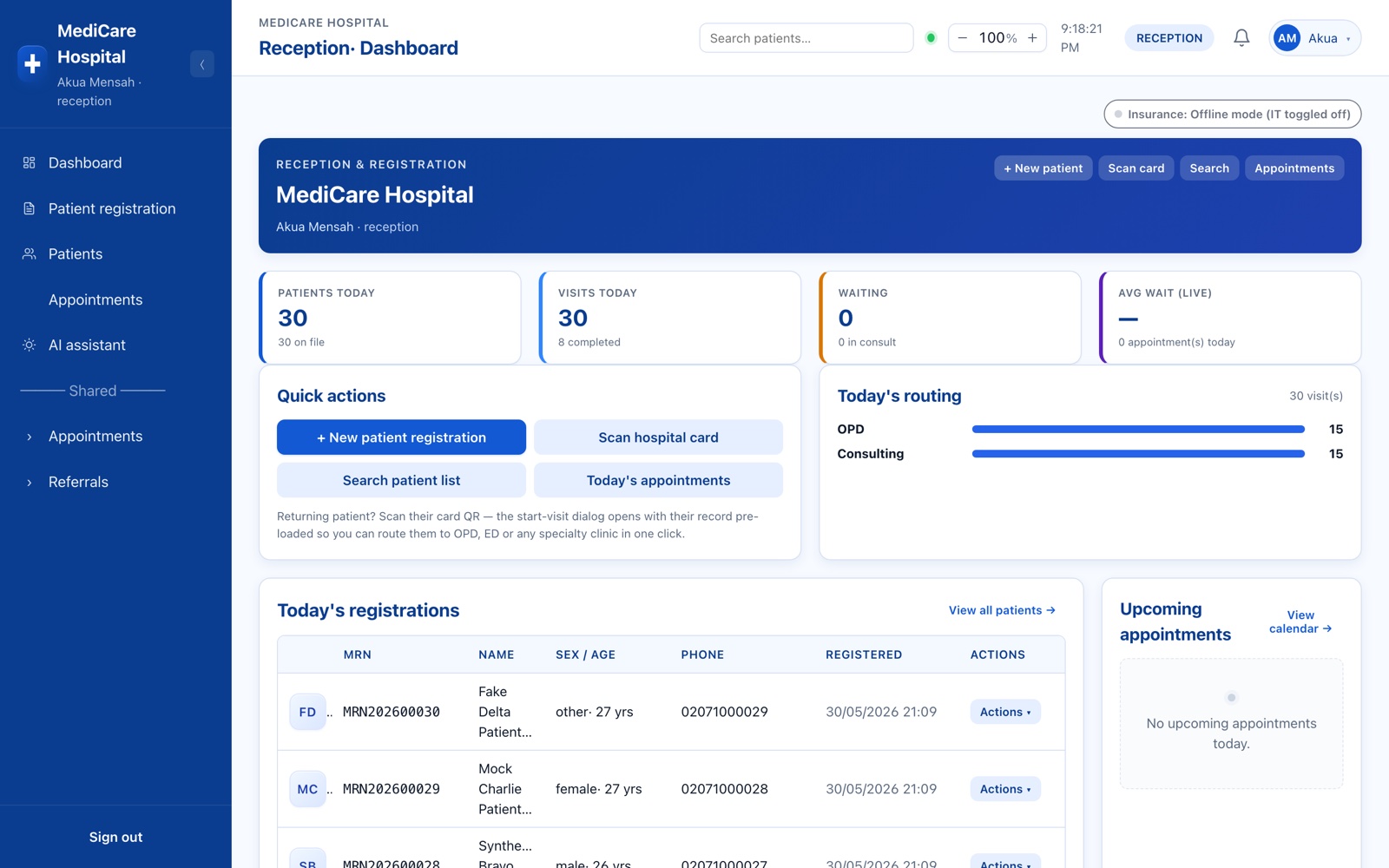Click + New patient in banner
This screenshot has width=1389, height=868.
[1043, 168]
